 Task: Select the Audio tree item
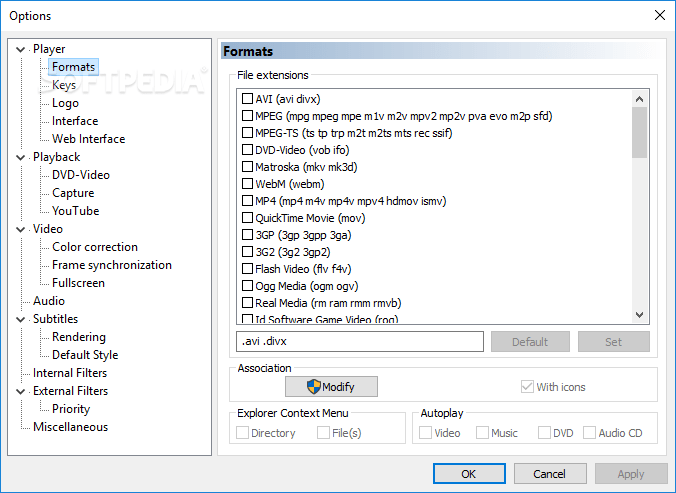coord(49,301)
